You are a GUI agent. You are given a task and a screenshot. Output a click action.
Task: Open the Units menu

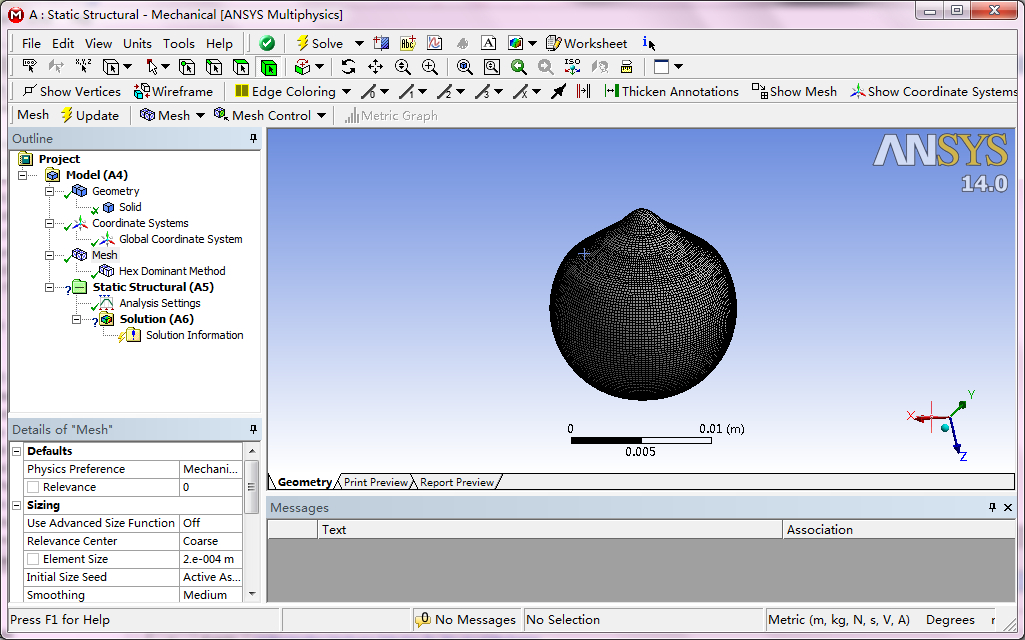point(137,43)
